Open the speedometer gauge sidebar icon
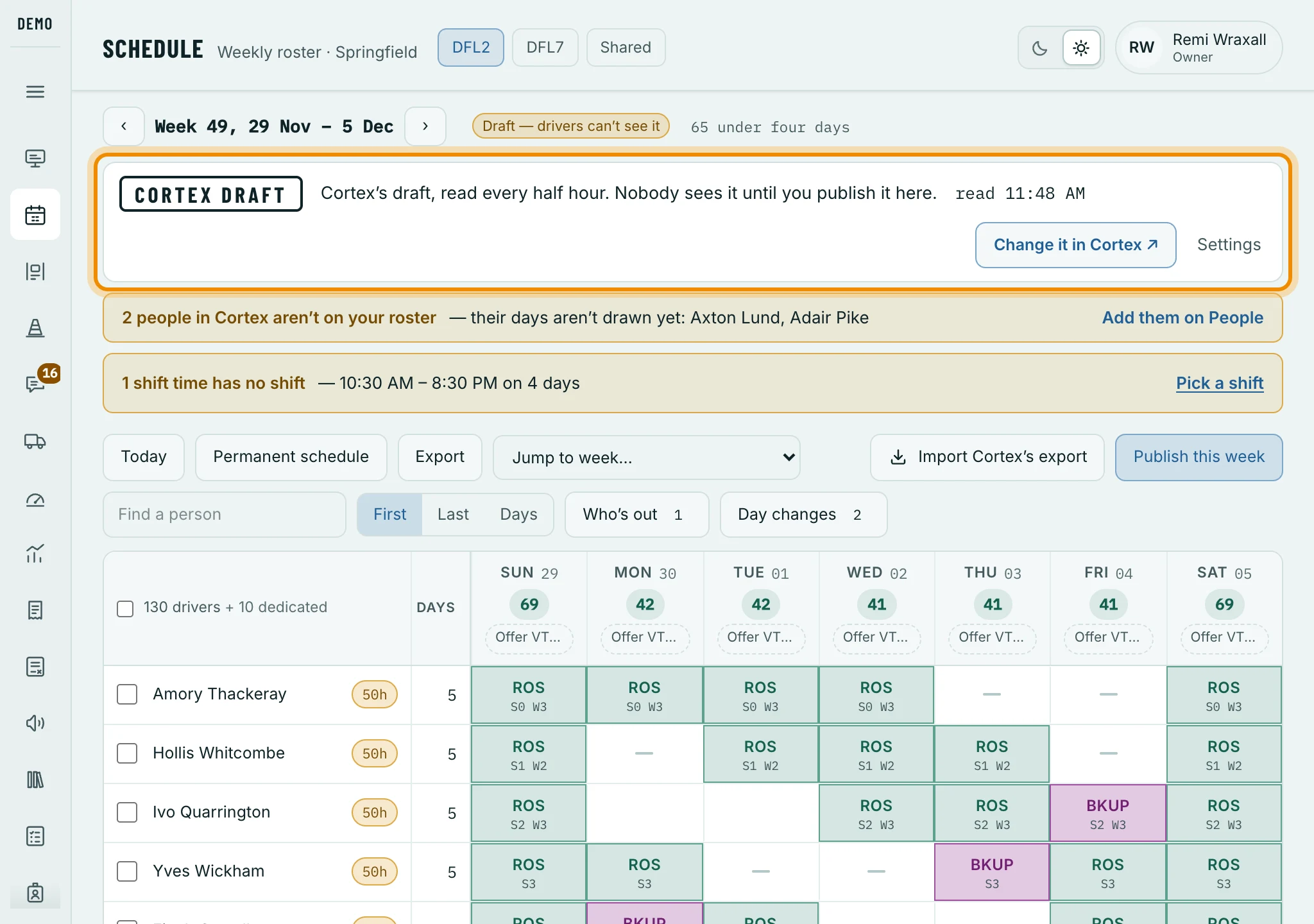Image resolution: width=1314 pixels, height=924 pixels. tap(35, 500)
